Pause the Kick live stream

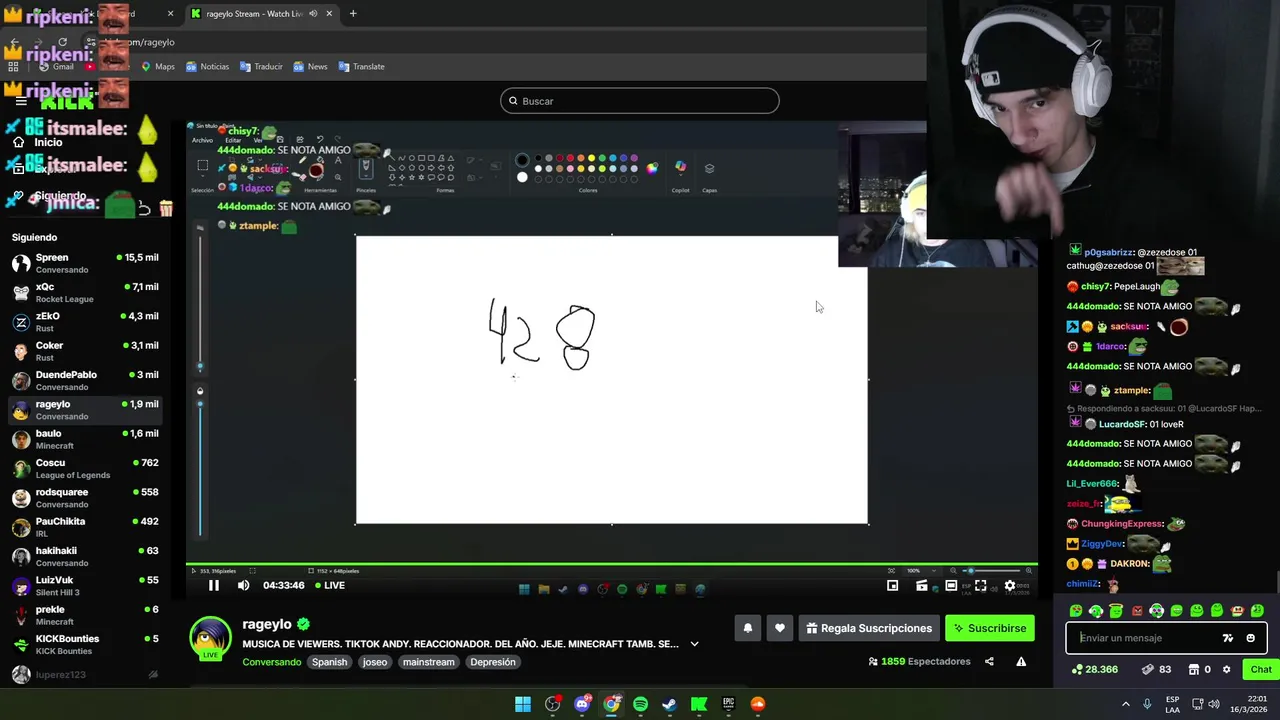pos(213,585)
